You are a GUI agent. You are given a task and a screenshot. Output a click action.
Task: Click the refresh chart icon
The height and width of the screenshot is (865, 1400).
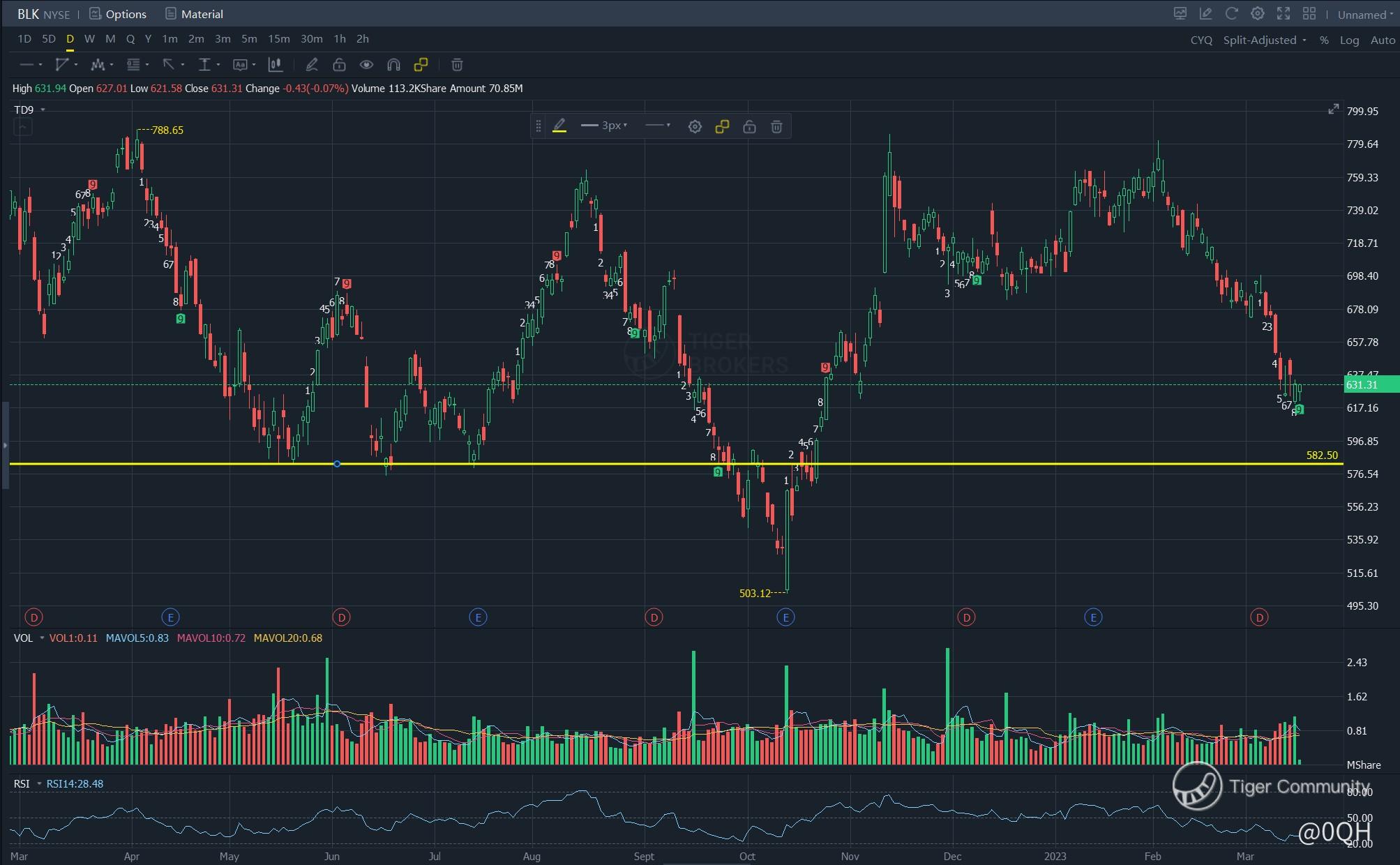pos(1231,14)
